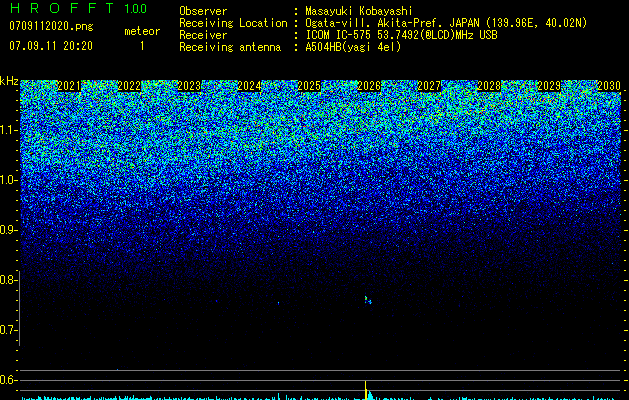Click the receiver ICOM IC-575 line

[x=401, y=35]
